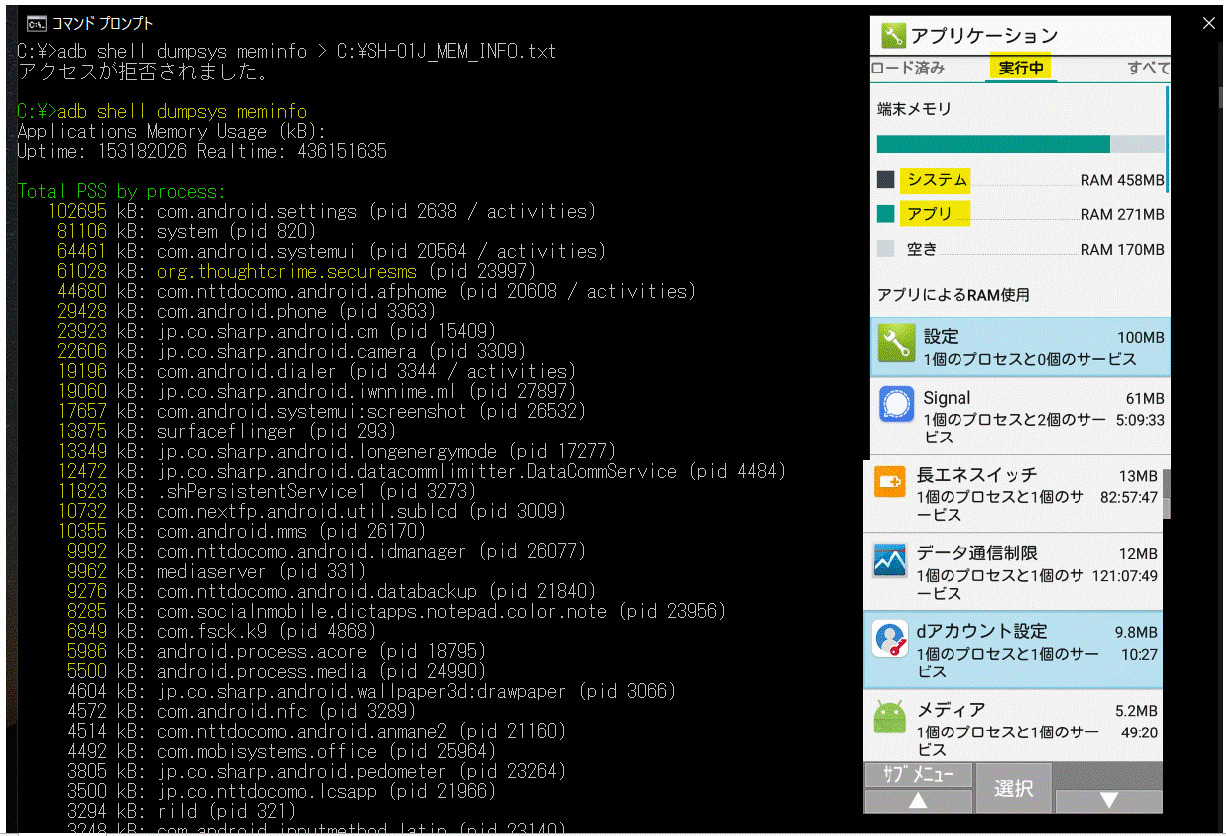Switch to the ロード済み tab
The width and height of the screenshot is (1226, 836).
click(x=908, y=68)
